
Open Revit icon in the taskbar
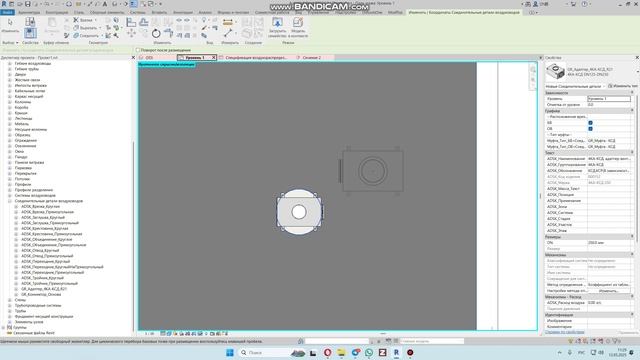click(396, 352)
